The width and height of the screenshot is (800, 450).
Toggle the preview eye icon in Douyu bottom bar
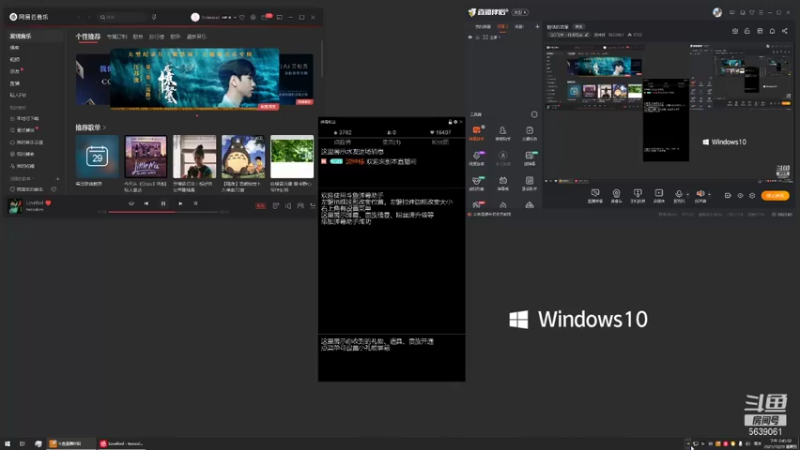tap(740, 195)
